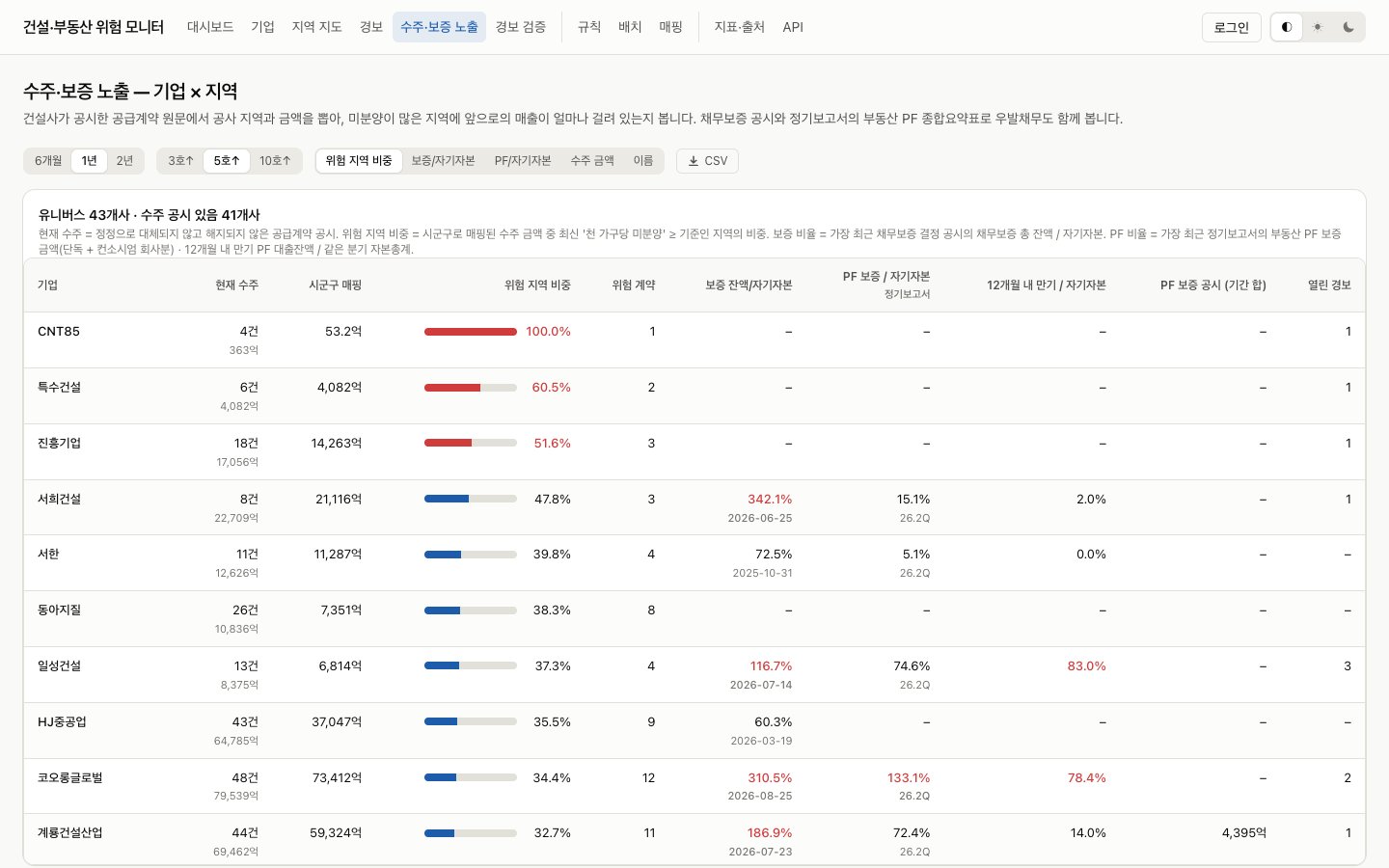Screen dimensions: 1389x868
Task: Choose the 3호↑ threshold
Action: (180, 161)
